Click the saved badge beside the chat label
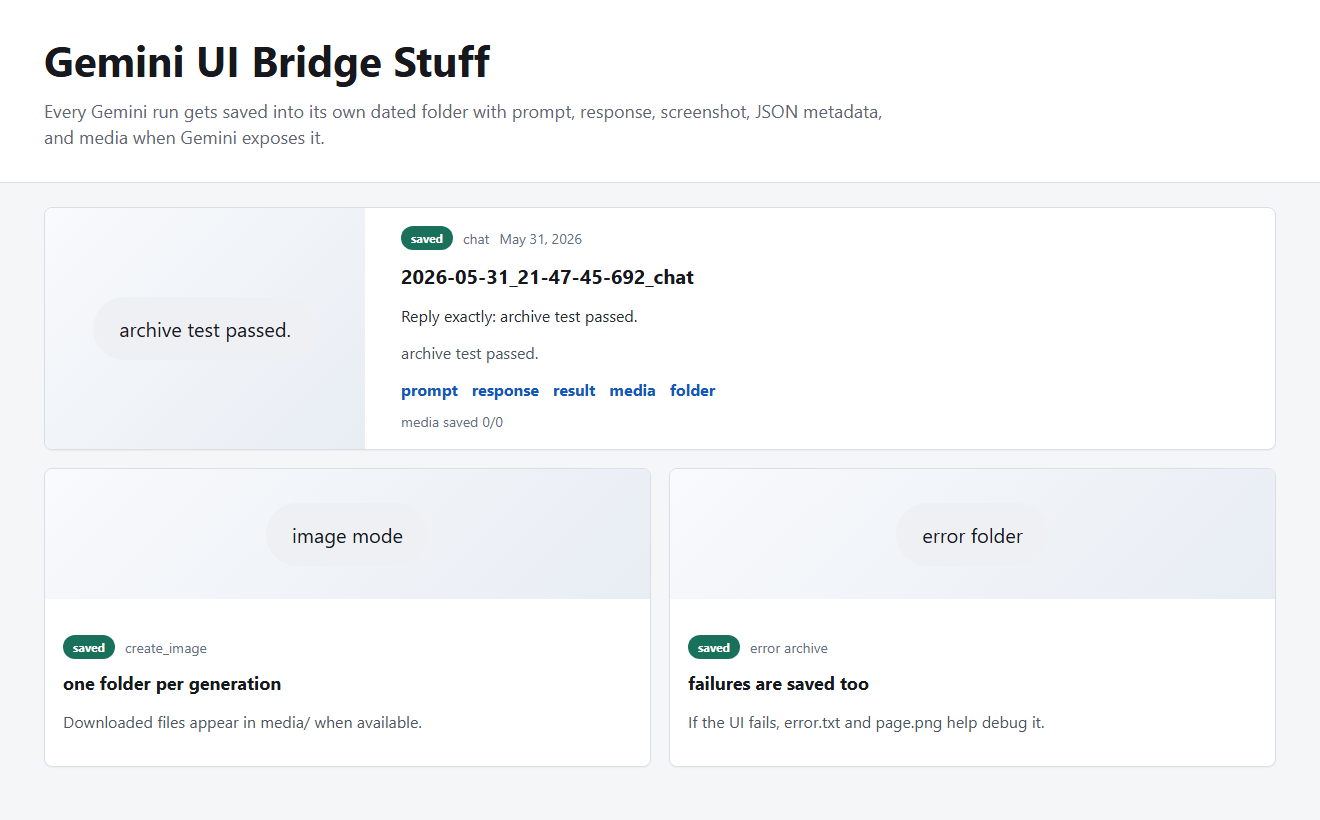This screenshot has height=820, width=1320. click(x=427, y=239)
